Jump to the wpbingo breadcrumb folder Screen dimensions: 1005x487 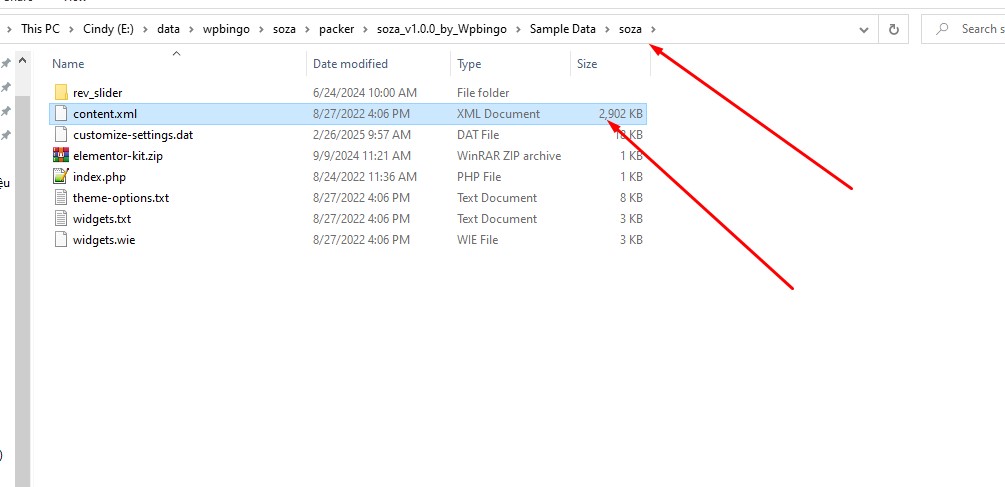226,30
